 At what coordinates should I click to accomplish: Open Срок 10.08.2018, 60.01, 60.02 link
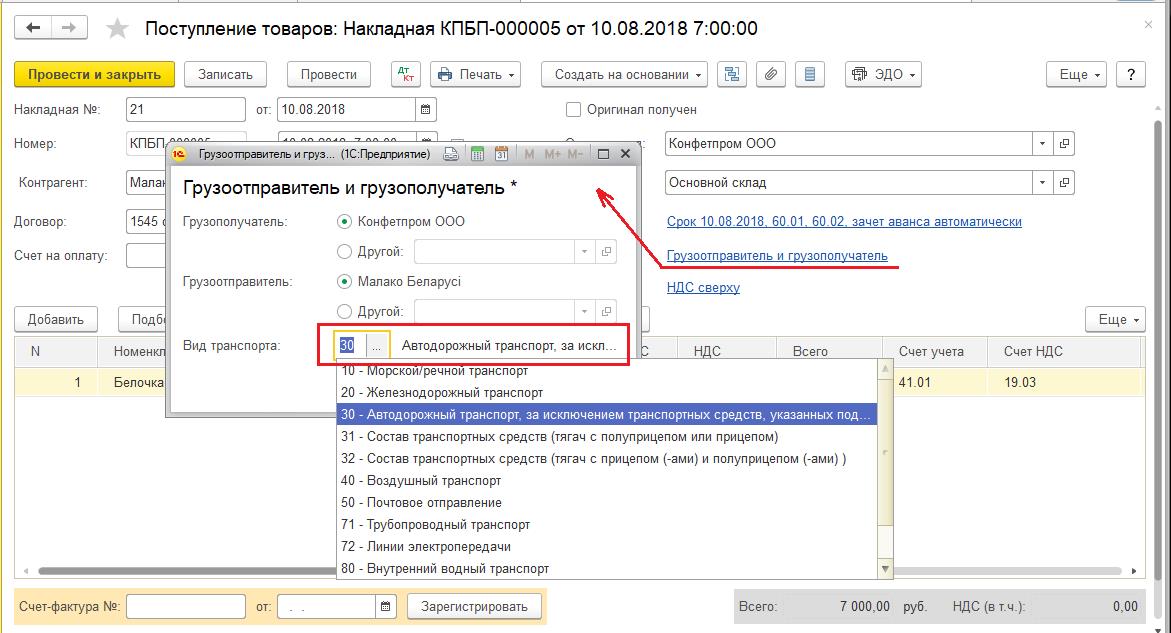click(844, 222)
